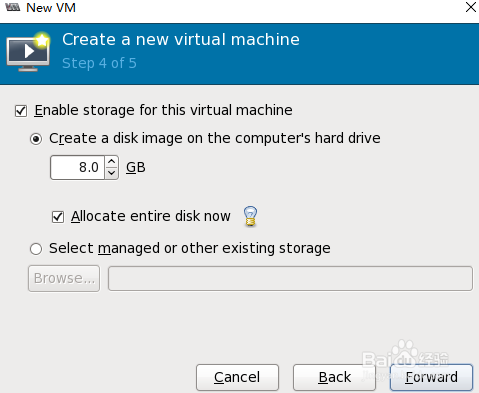The width and height of the screenshot is (479, 393).
Task: Click the virtual machine monitor icon
Action: coord(29,52)
